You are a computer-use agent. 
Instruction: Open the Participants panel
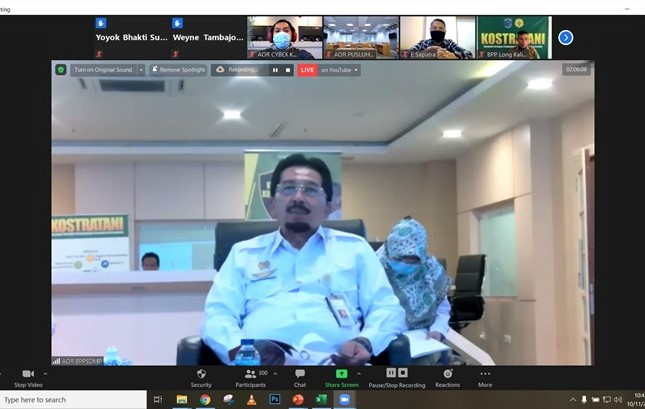[x=251, y=378]
